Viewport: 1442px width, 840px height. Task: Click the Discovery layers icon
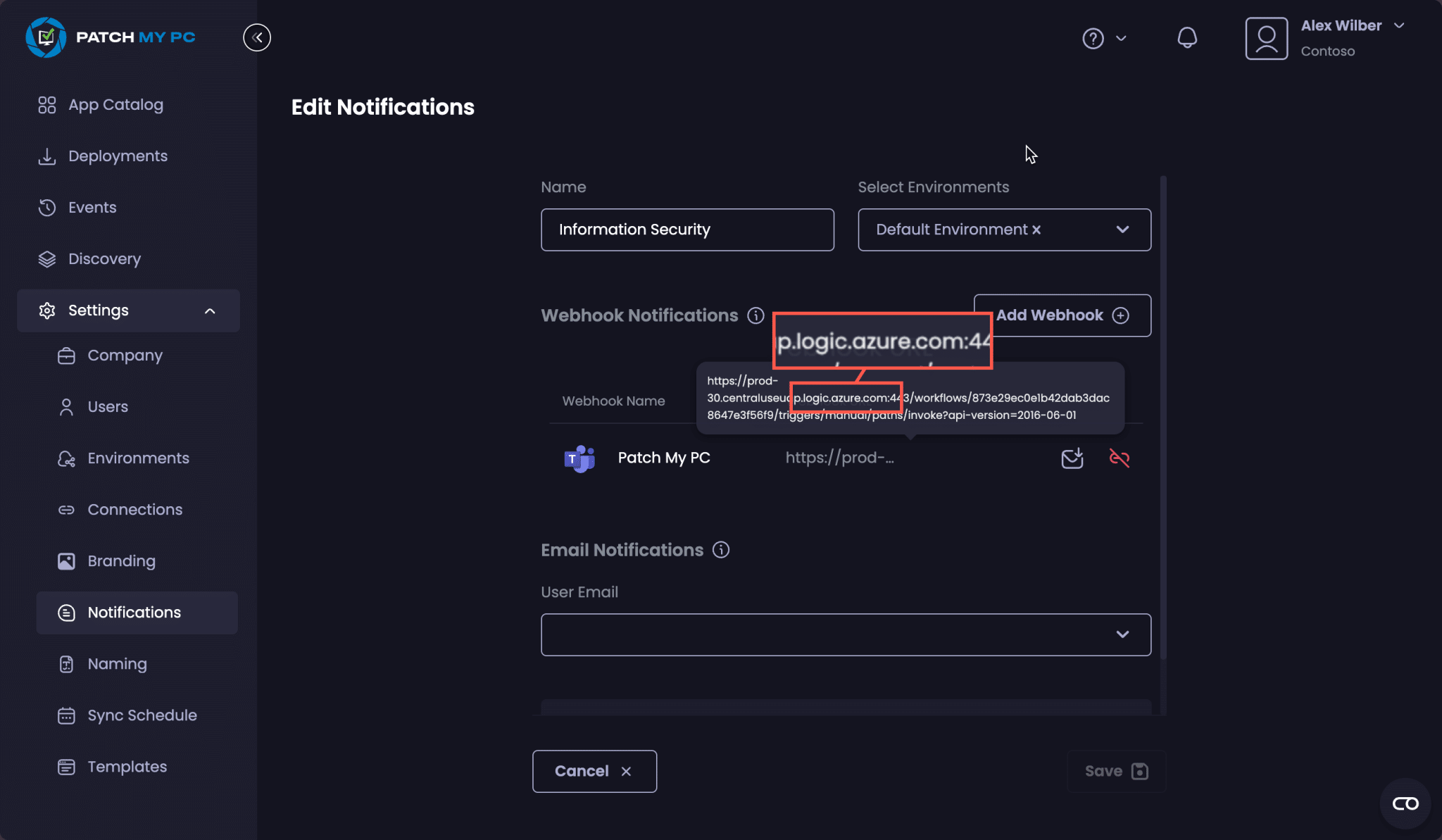[46, 258]
